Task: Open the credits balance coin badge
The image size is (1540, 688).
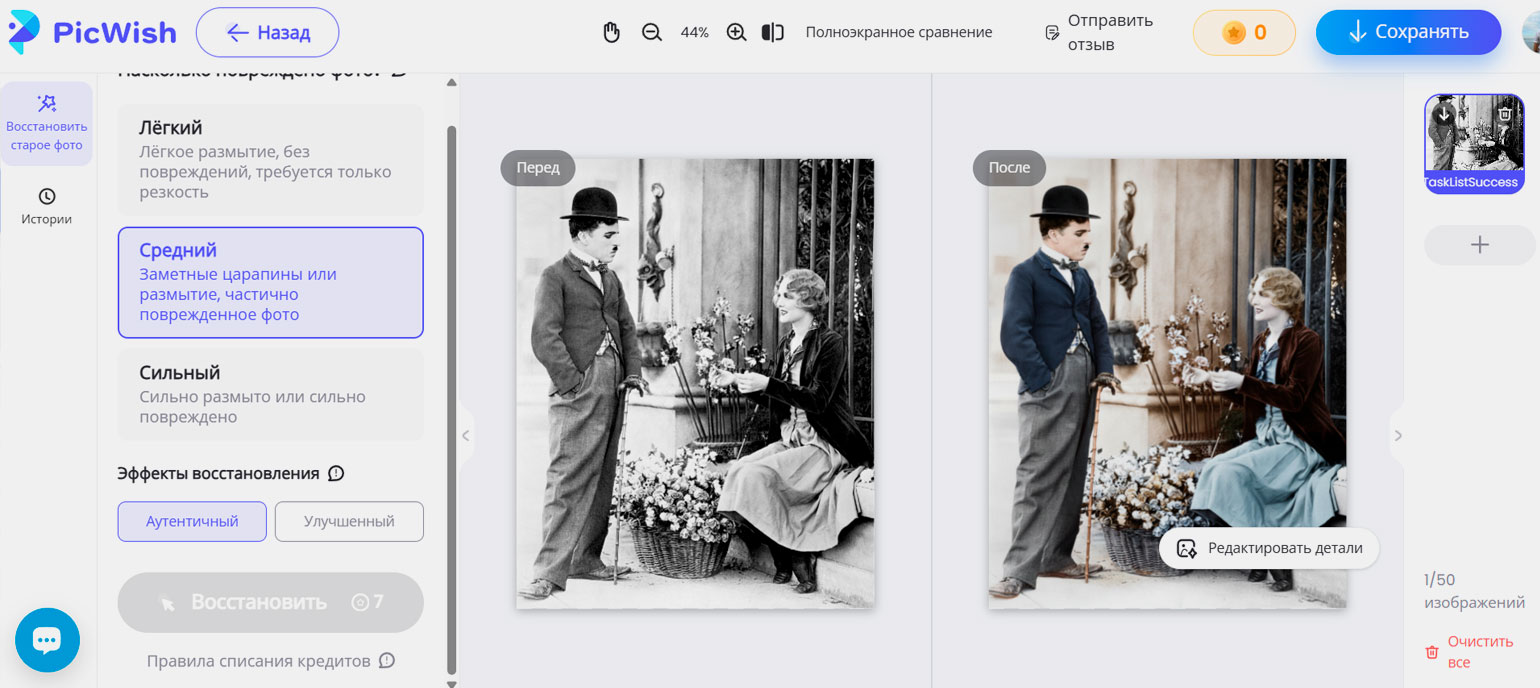Action: tap(1244, 32)
